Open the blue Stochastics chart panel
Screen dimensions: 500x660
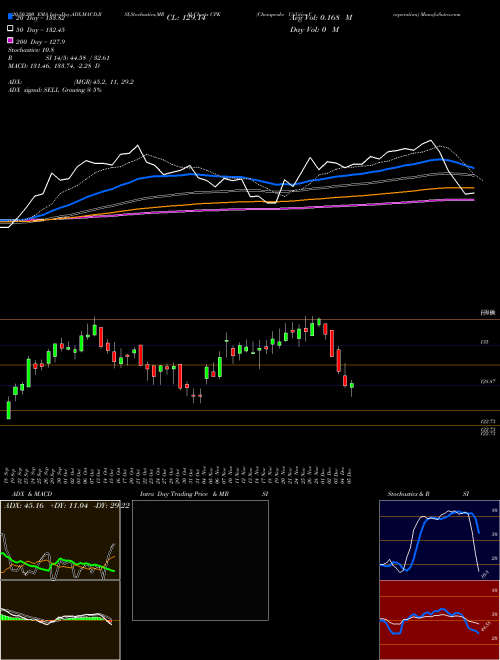439,540
